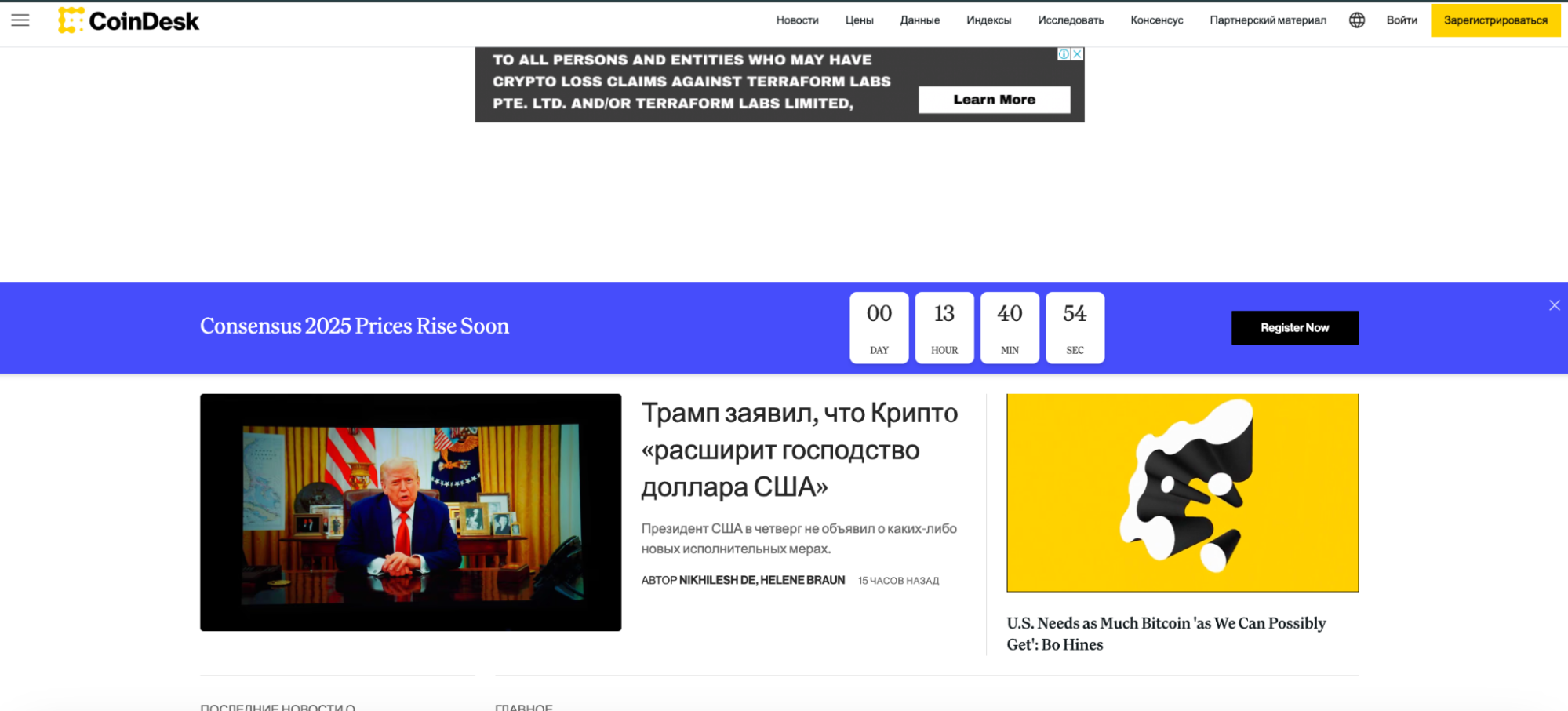
Task: Open the globe language selector
Action: 1357,20
